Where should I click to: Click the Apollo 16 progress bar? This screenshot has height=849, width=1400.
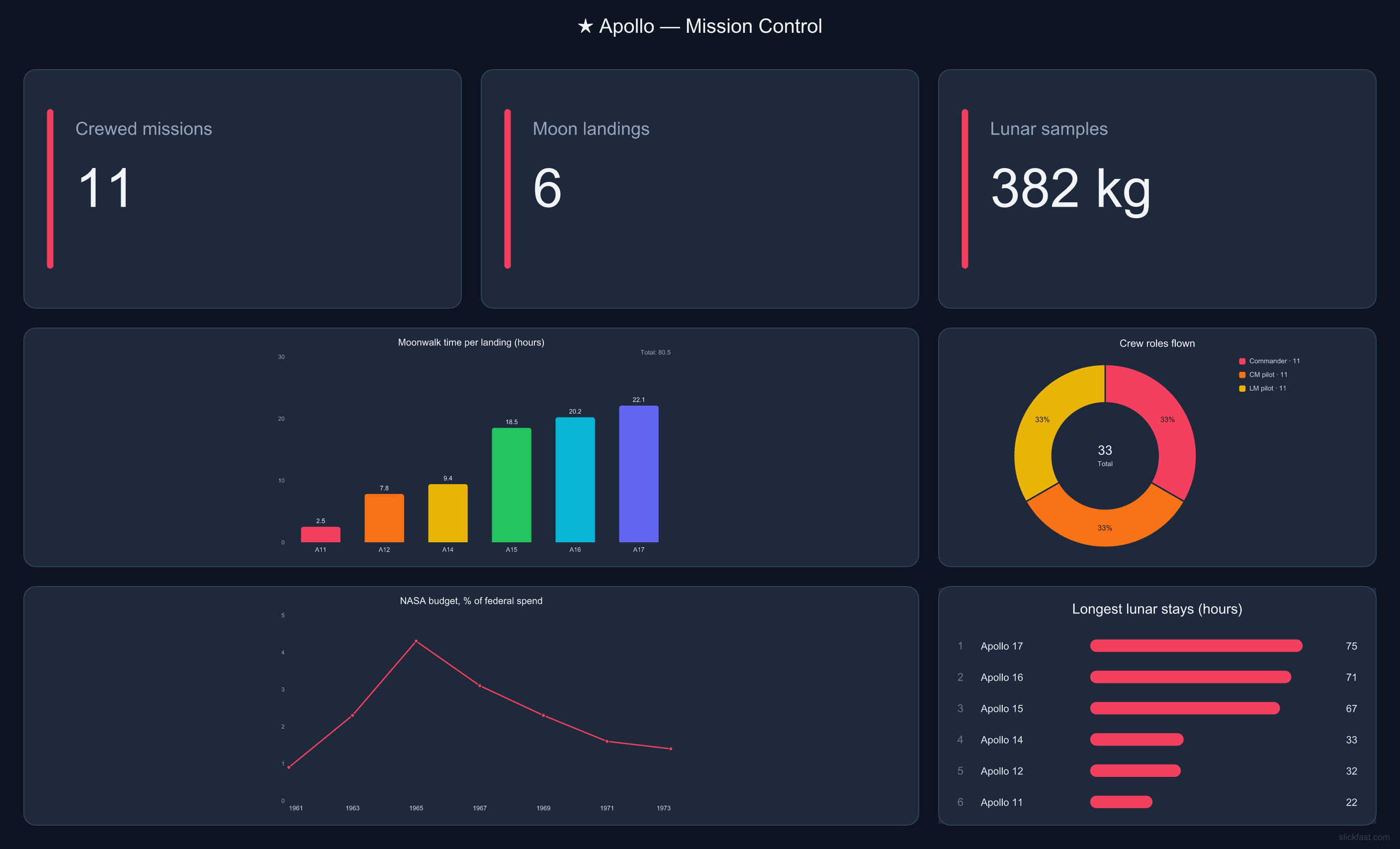pyautogui.click(x=1190, y=677)
